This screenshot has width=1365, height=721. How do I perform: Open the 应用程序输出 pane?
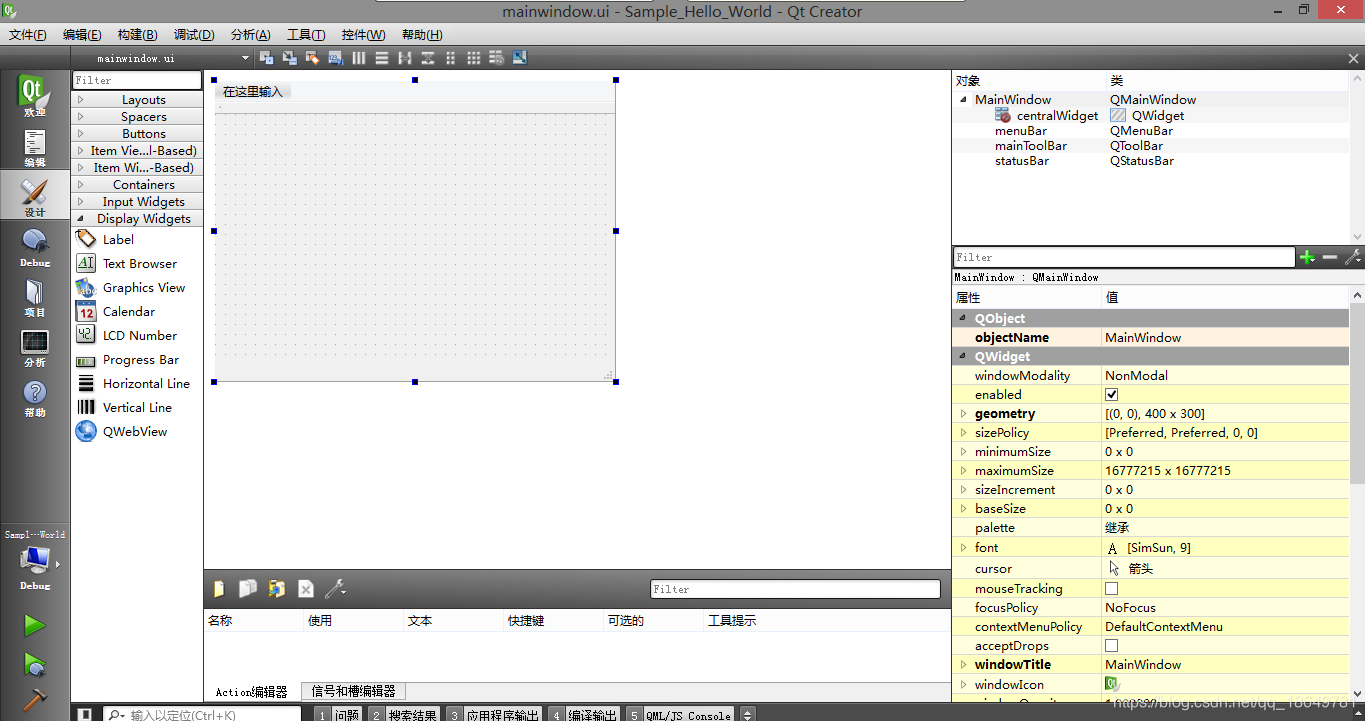[x=493, y=714]
